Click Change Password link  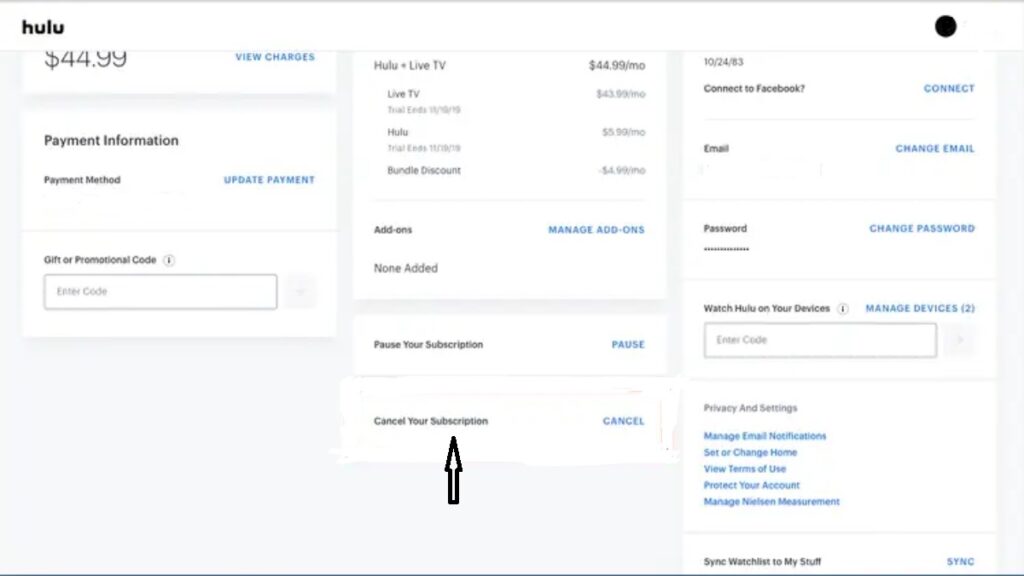click(x=921, y=229)
